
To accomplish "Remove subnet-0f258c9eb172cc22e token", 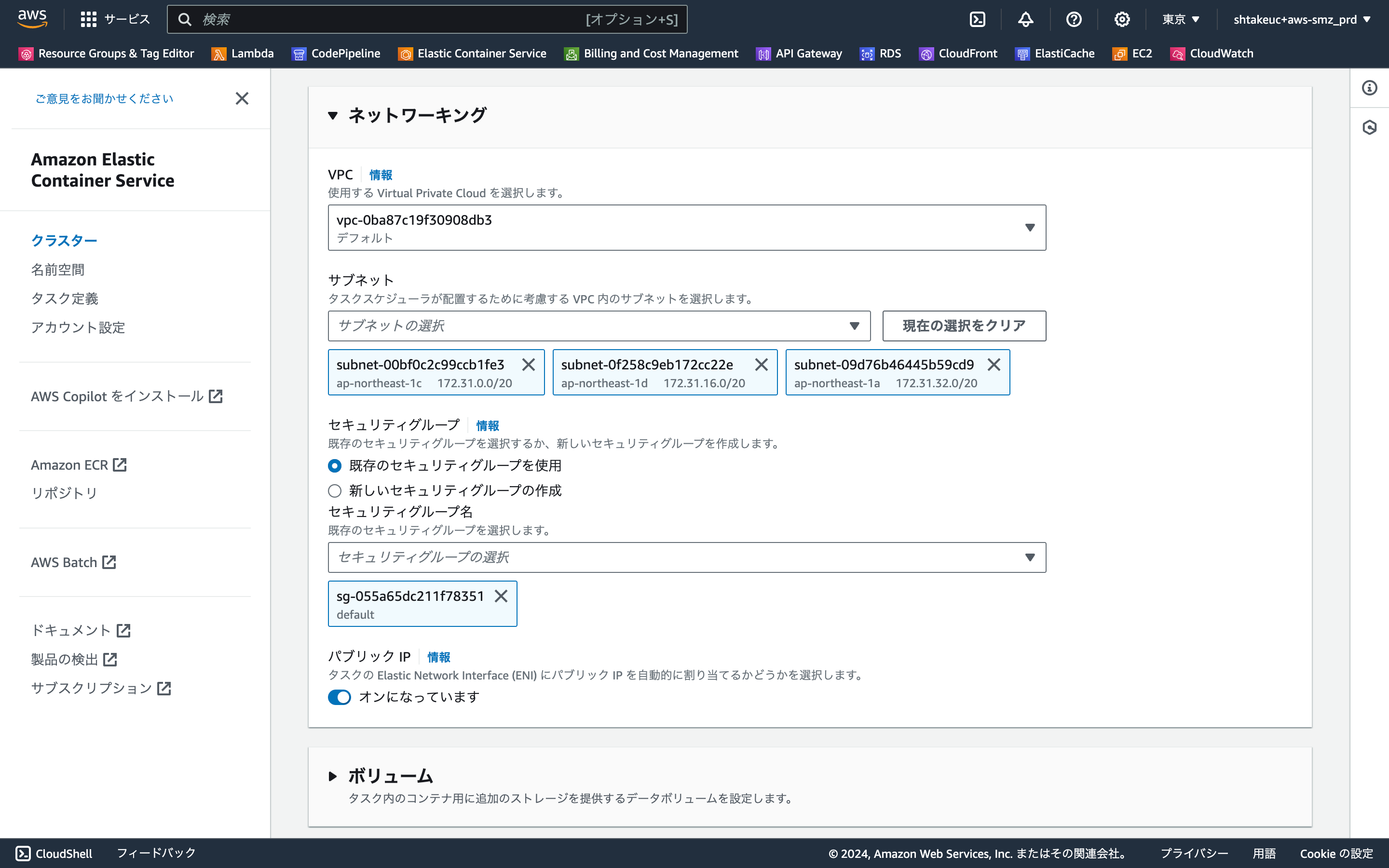I will tap(762, 365).
